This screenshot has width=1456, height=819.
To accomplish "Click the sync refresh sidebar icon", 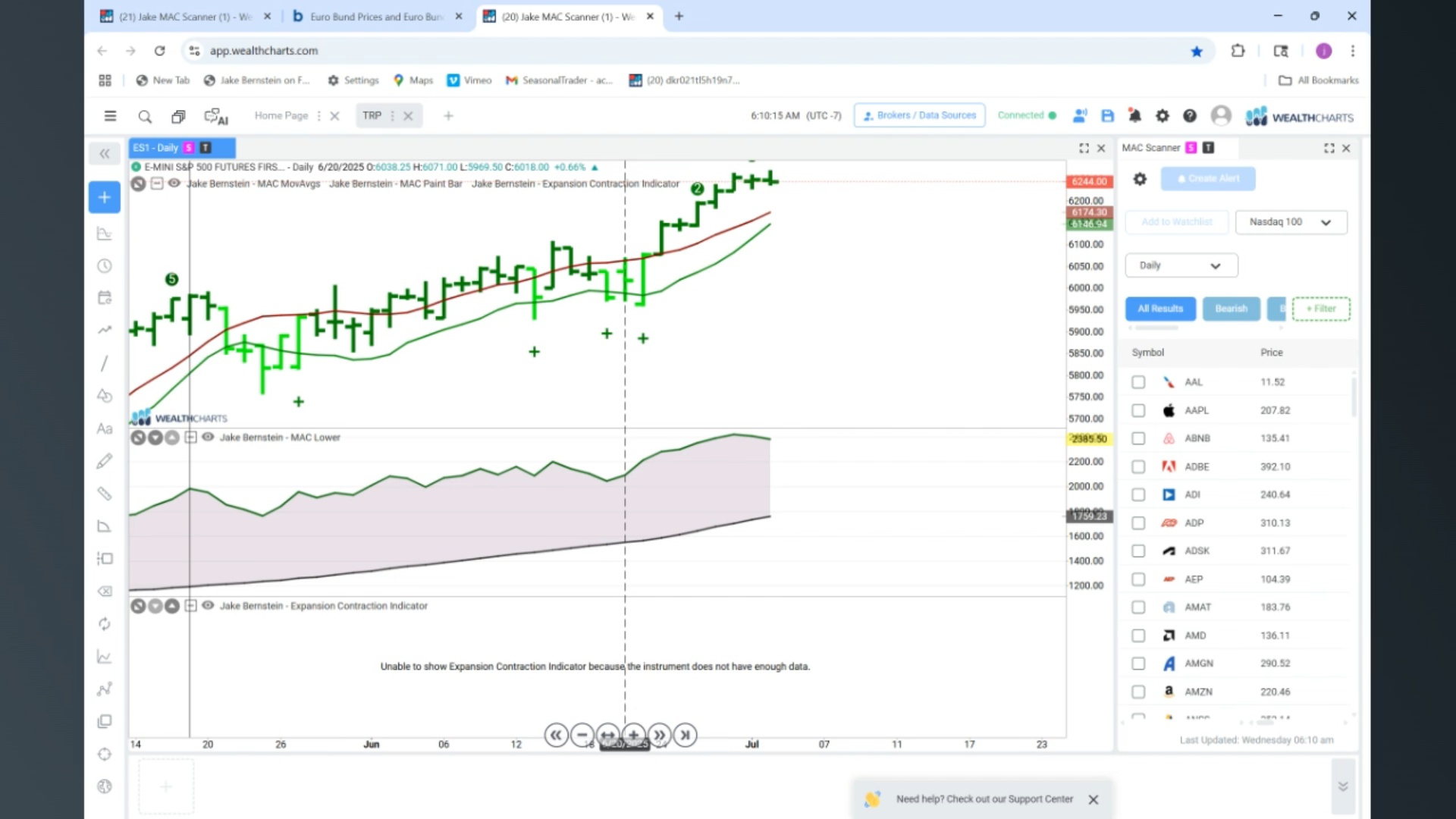I will [x=105, y=624].
